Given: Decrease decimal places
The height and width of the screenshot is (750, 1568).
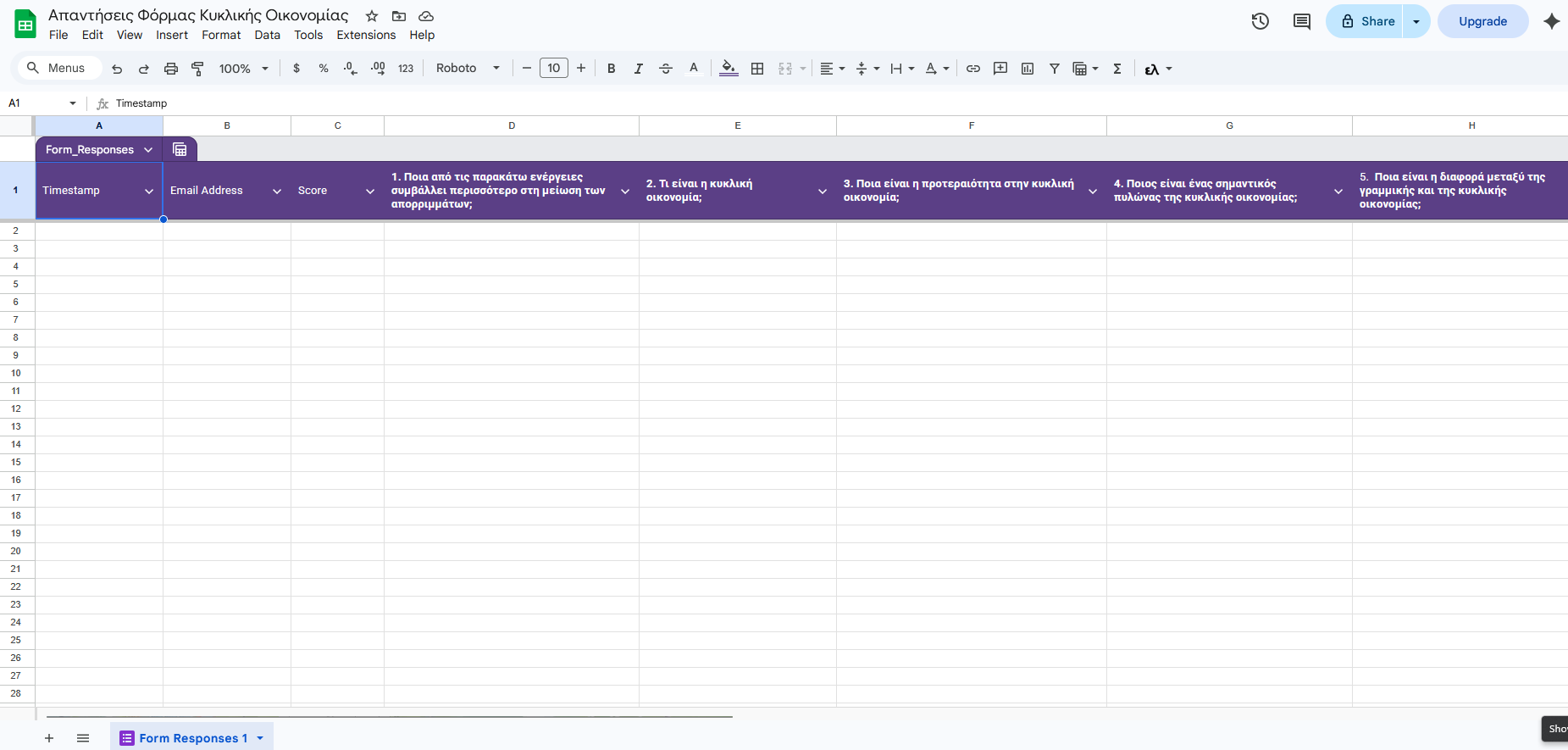Looking at the screenshot, I should [351, 69].
